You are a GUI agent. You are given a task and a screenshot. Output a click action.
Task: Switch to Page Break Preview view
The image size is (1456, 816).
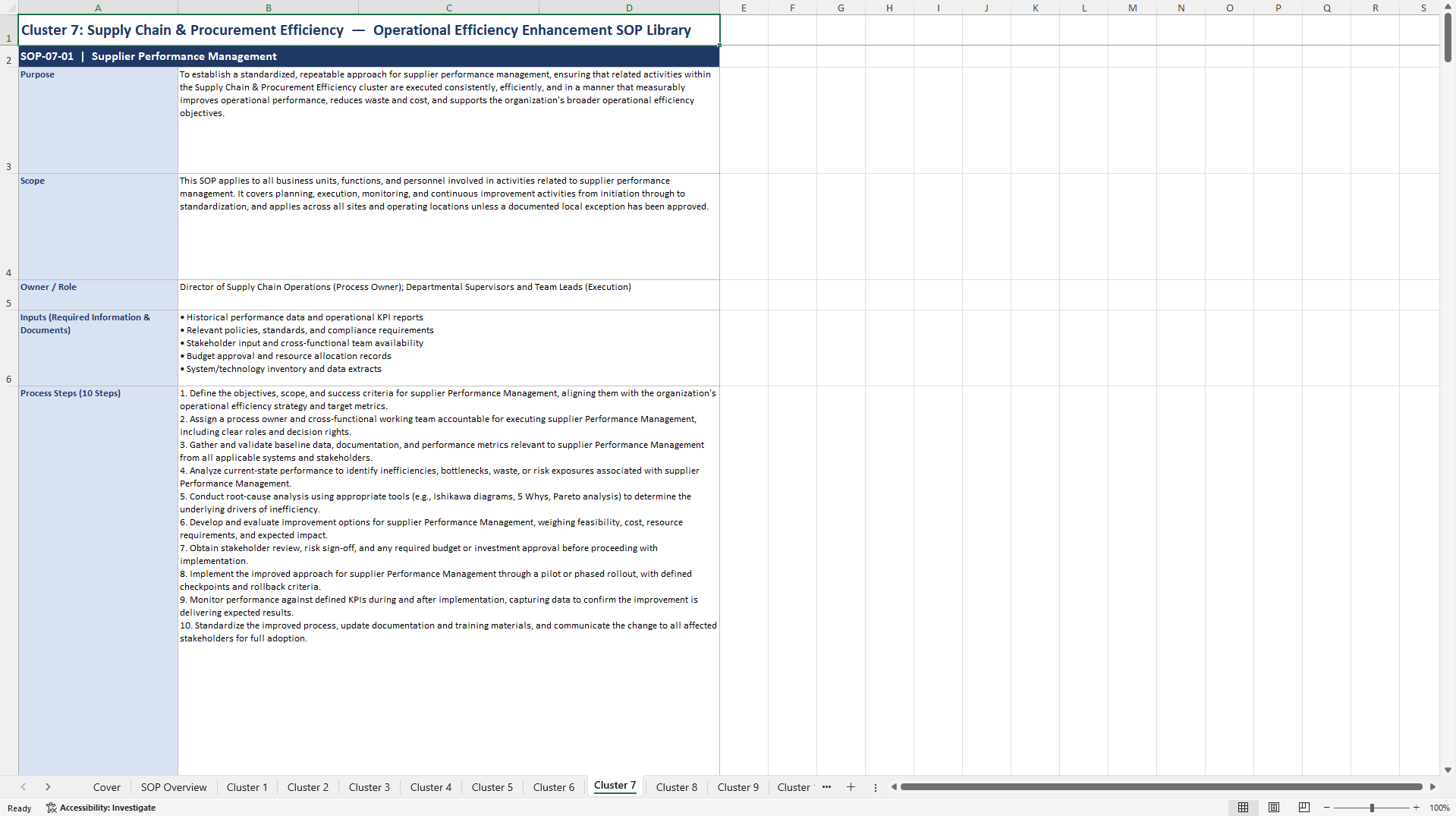(1304, 808)
